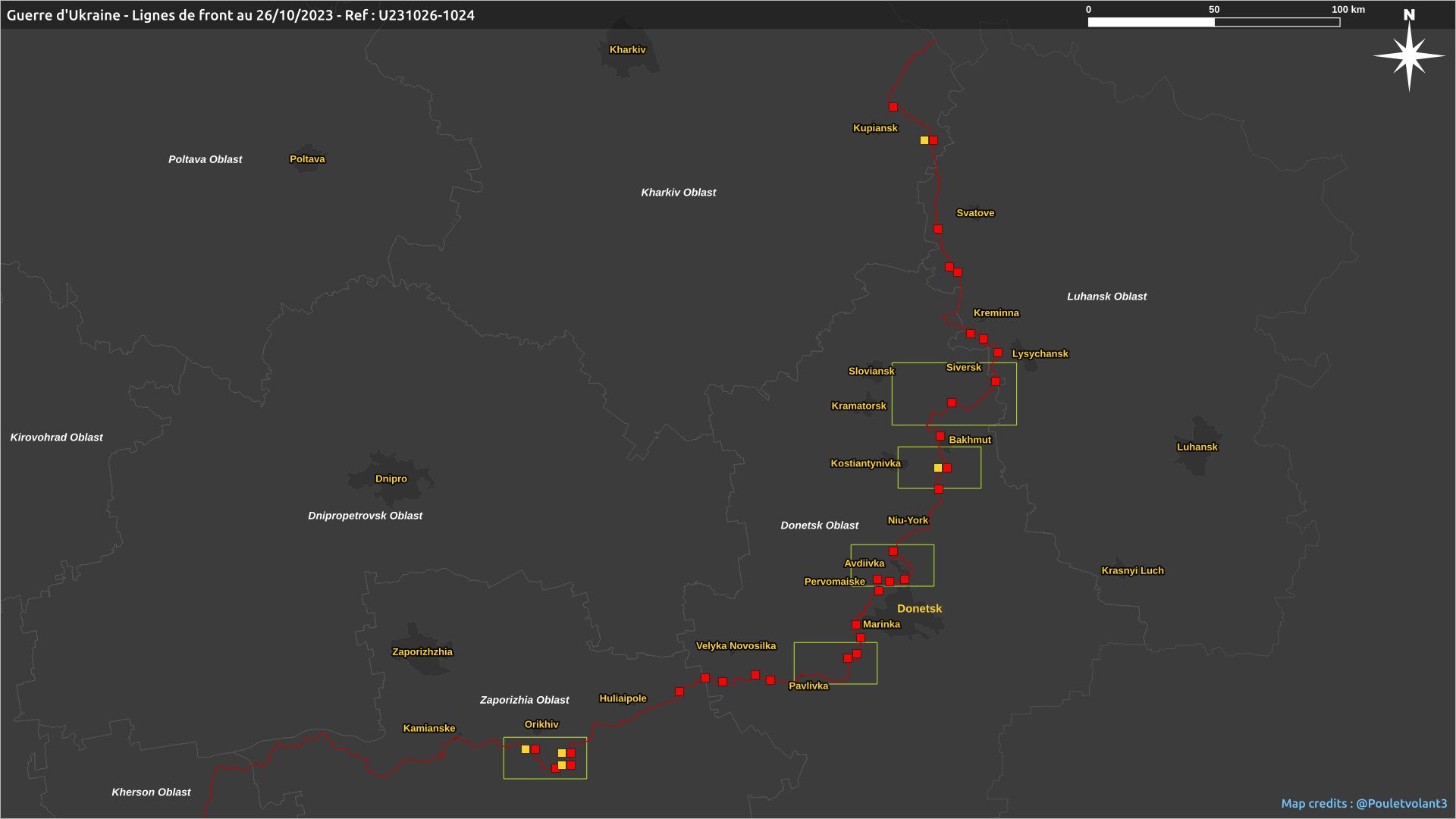Click the Krasnyi Luch label

[x=1133, y=571]
